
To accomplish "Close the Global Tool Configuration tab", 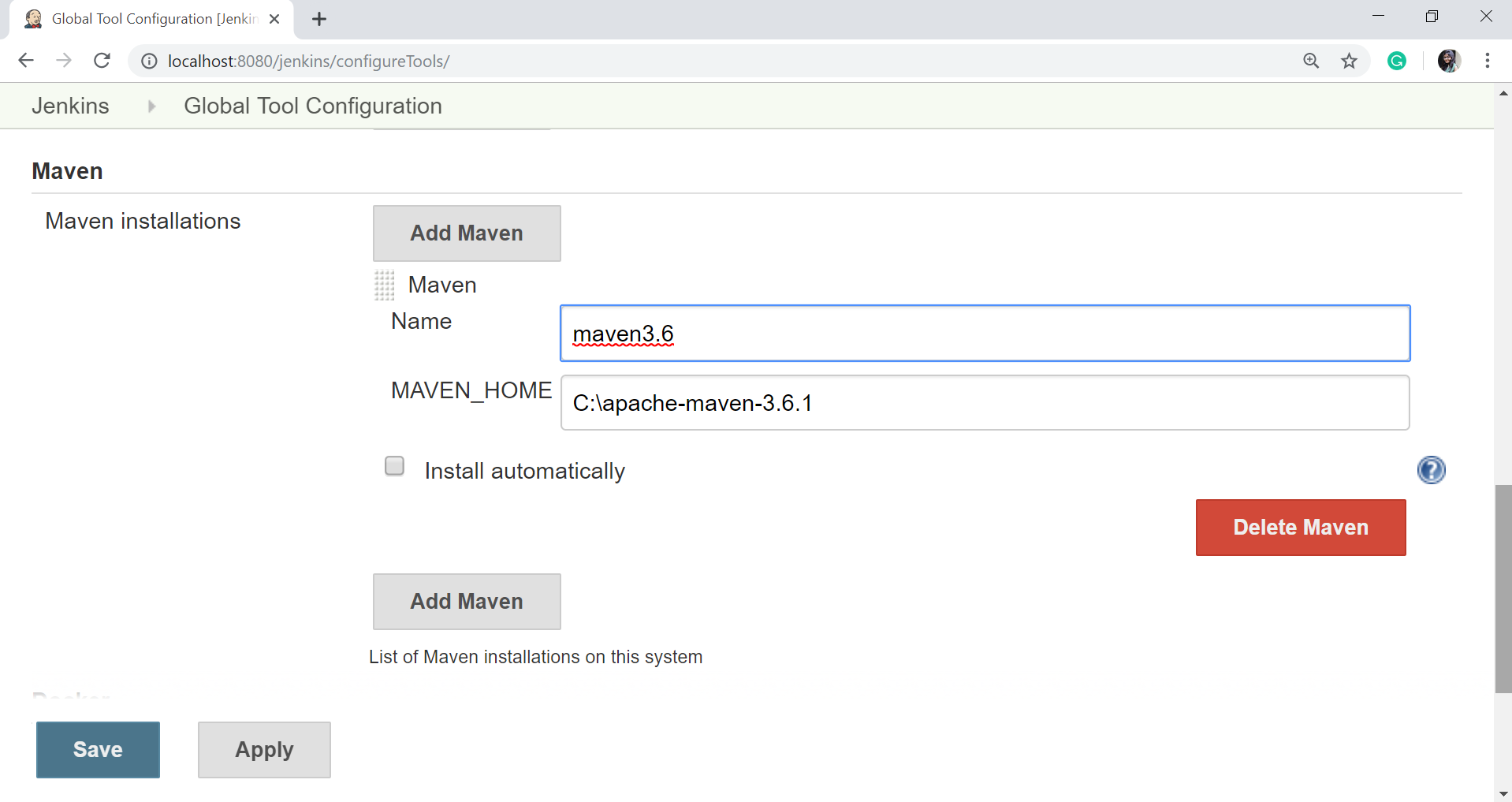I will point(274,19).
